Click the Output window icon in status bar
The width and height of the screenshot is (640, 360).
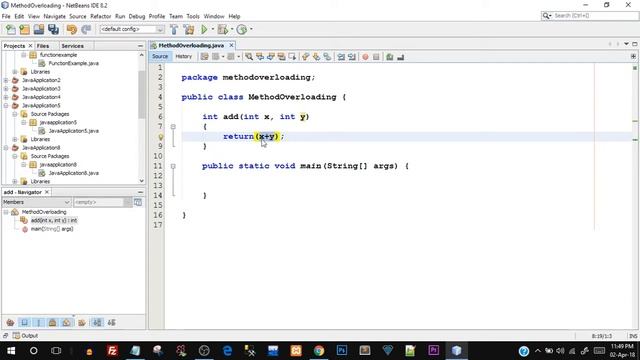[x=16, y=336]
